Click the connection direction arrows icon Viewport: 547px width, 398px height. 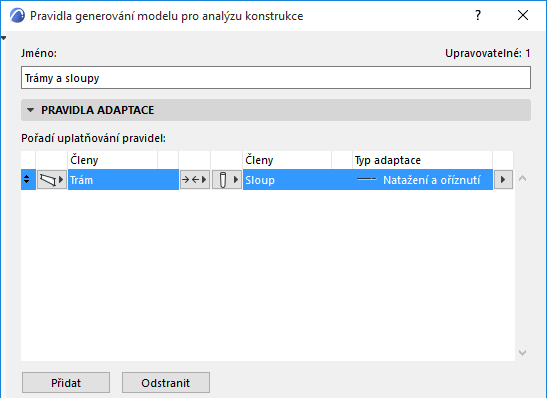tap(195, 180)
